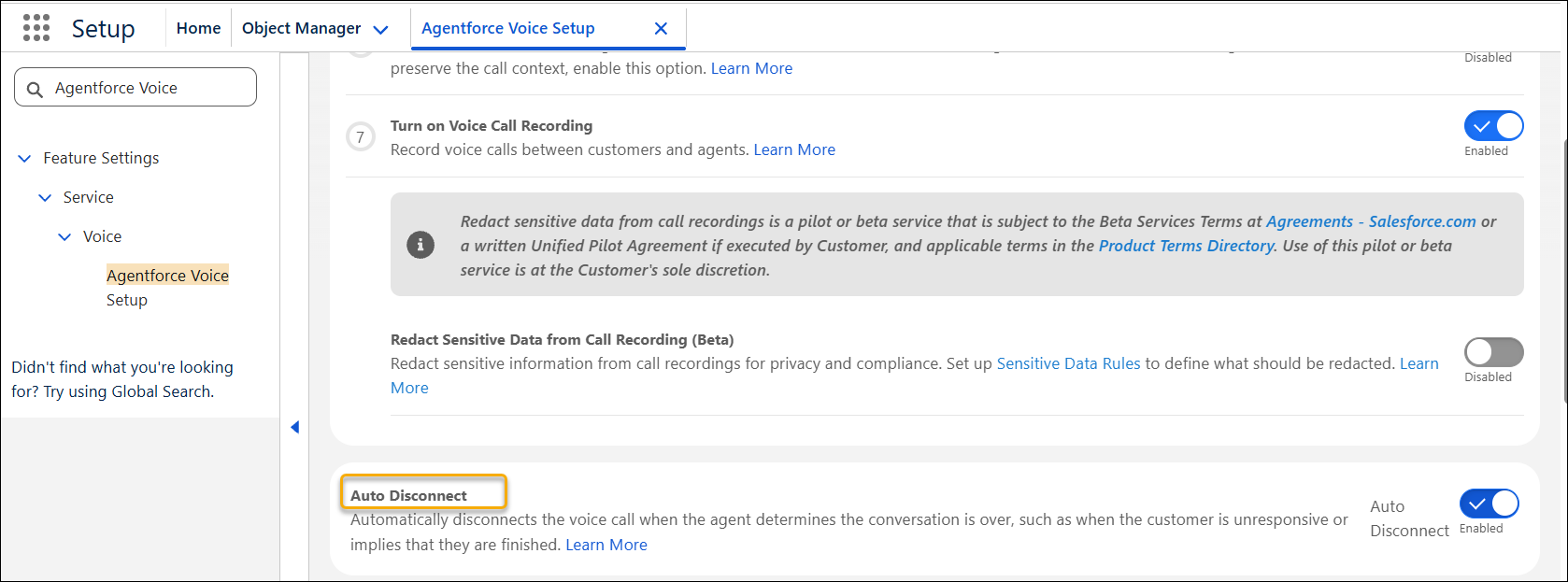Open the Sensitive Data Rules link
Image resolution: width=1568 pixels, height=582 pixels.
pos(1068,363)
